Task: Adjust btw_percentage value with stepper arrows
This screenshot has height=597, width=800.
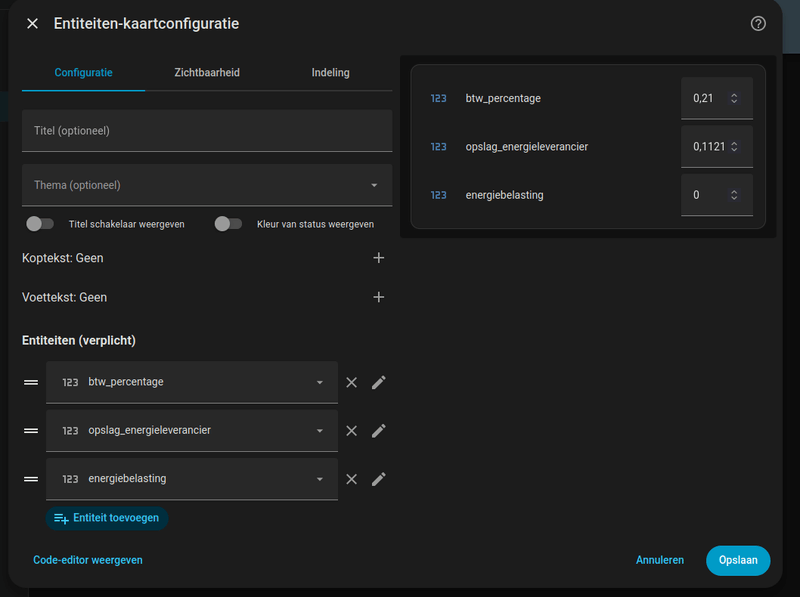Action: point(734,98)
